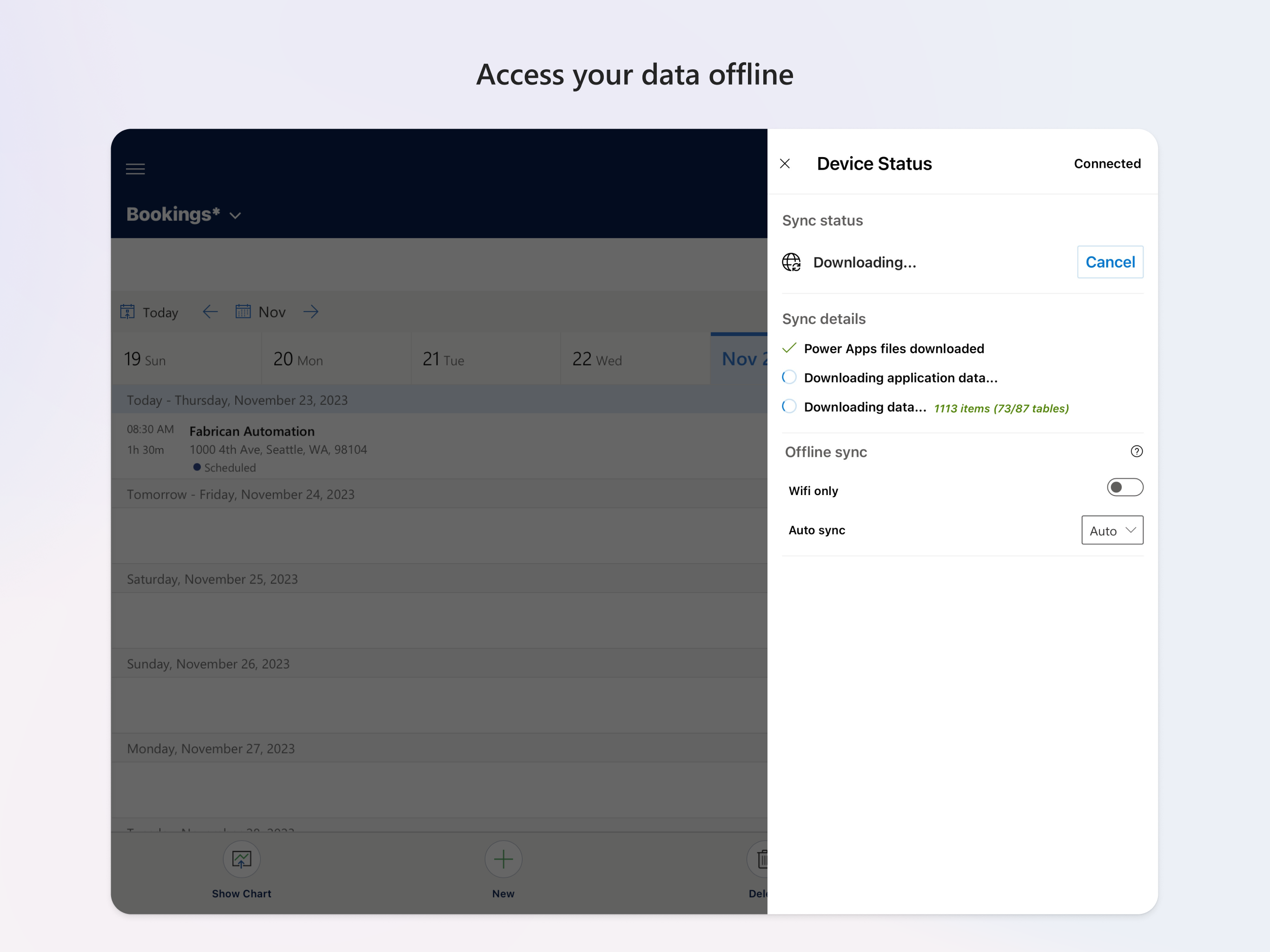Close the Device Status panel

pos(785,164)
